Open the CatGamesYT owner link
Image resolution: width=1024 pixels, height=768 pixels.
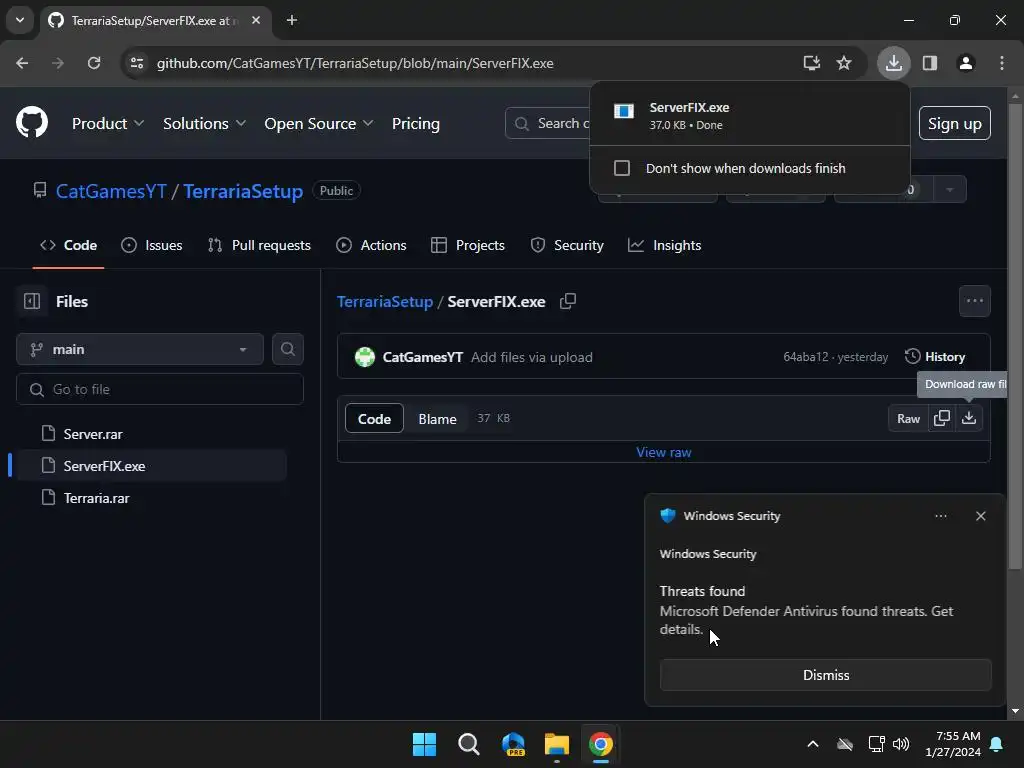point(111,191)
